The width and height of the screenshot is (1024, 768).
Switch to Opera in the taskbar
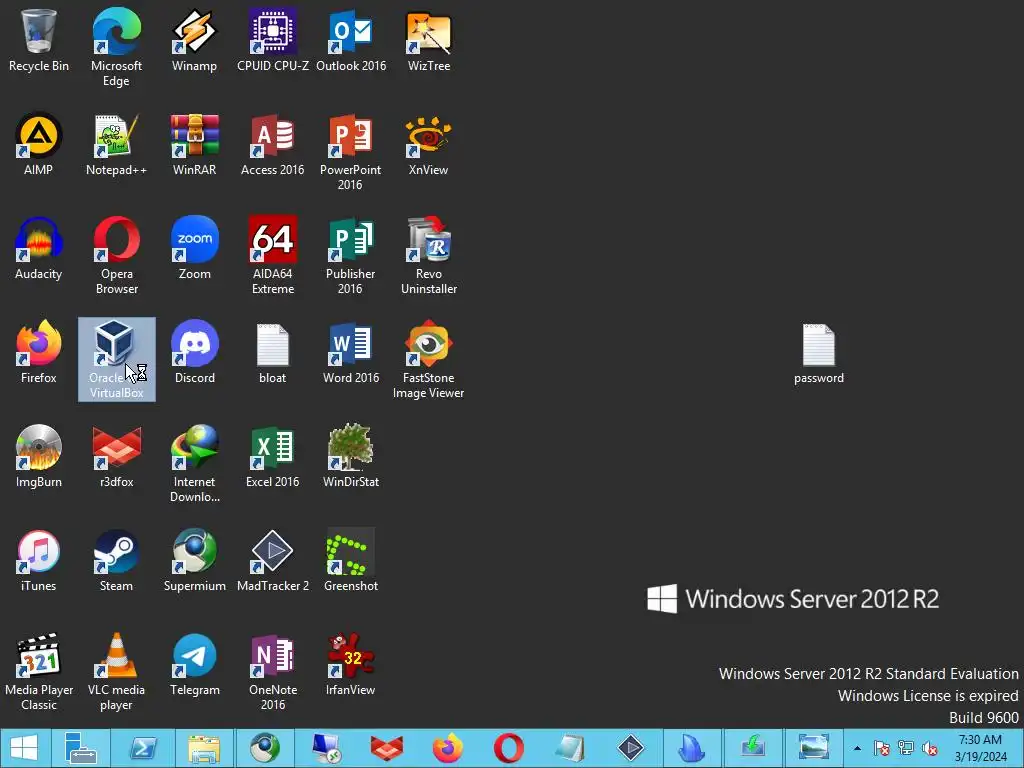coord(508,748)
